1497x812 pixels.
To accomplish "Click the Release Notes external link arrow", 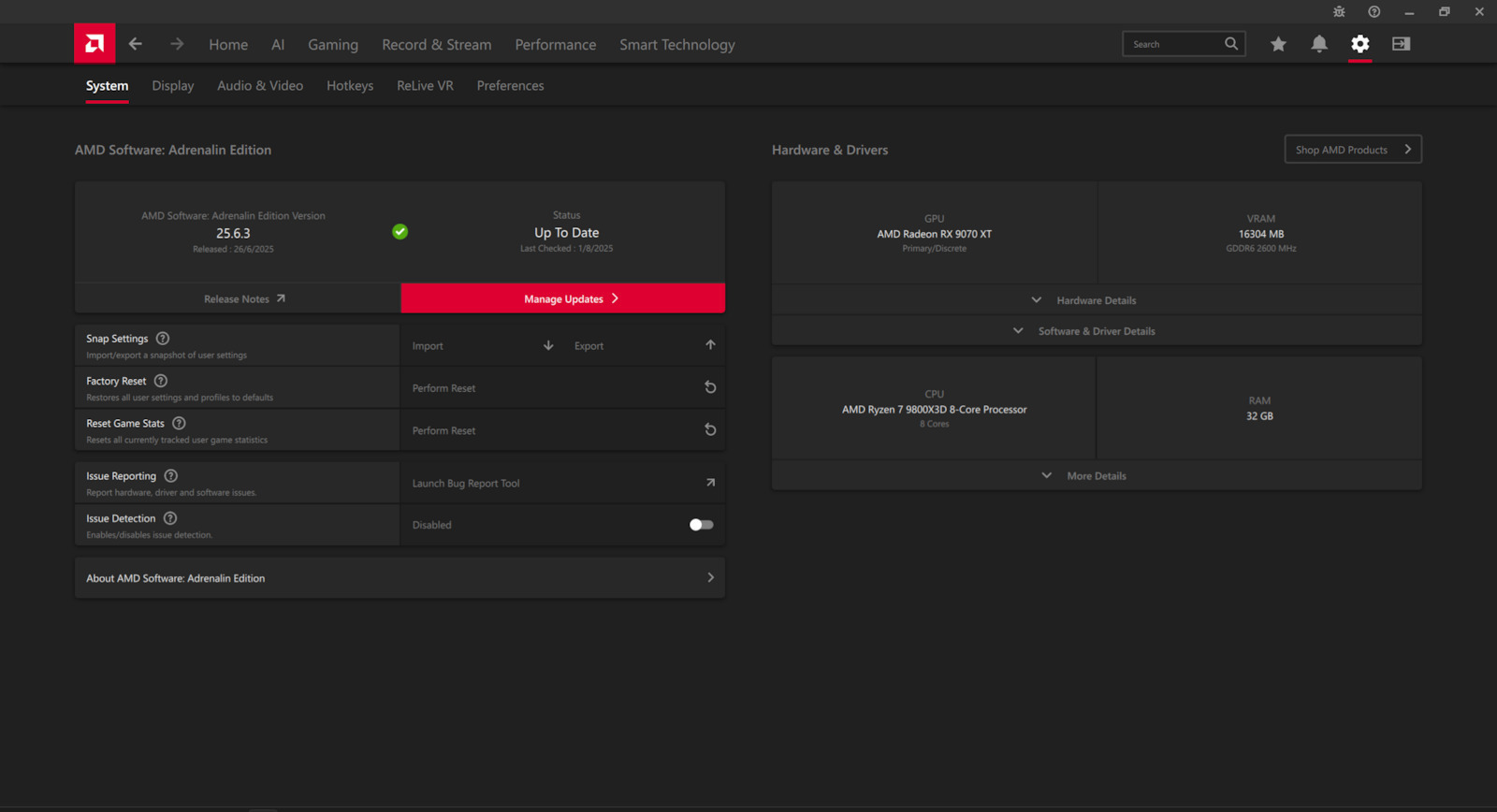I will pos(281,298).
